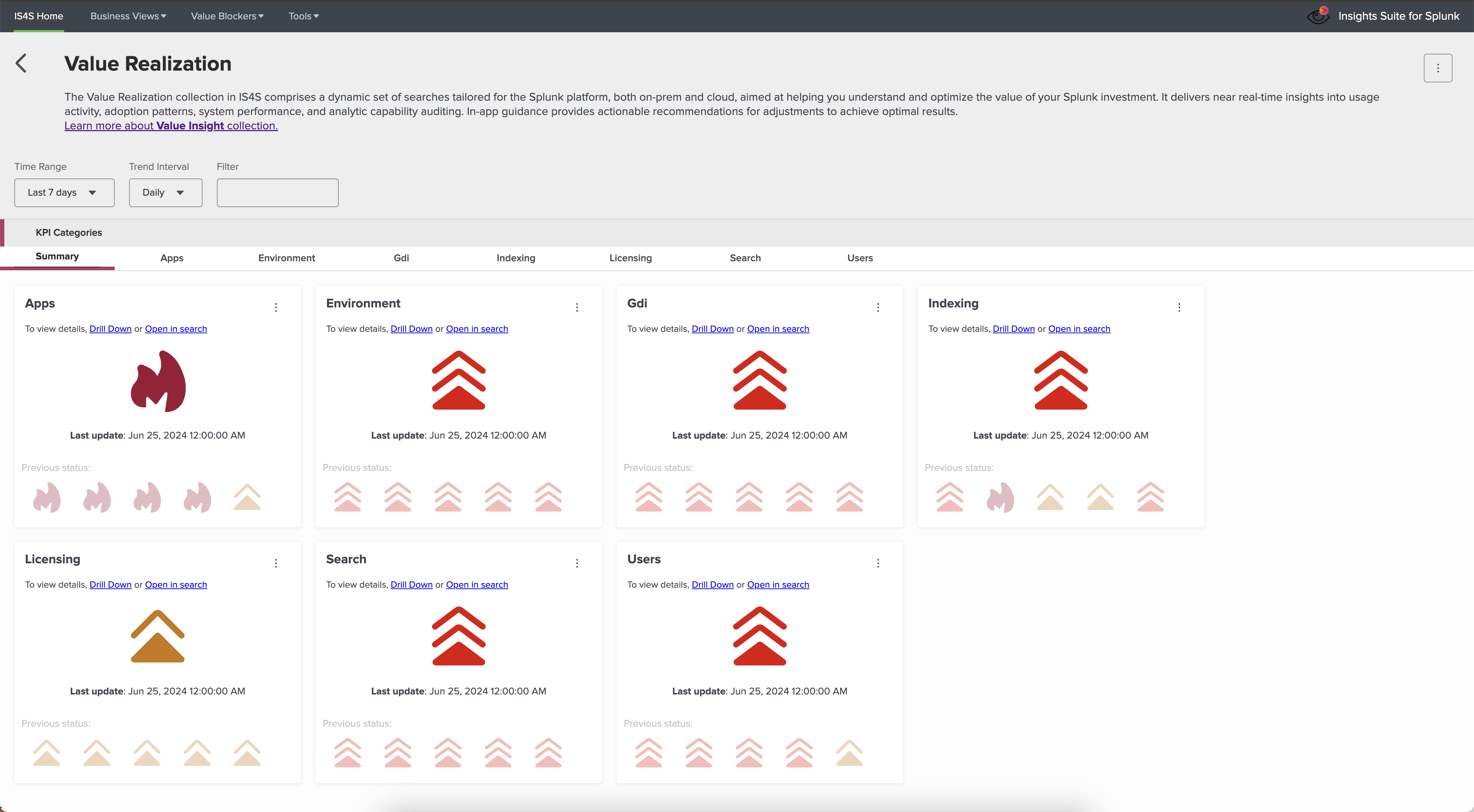
Task: Click Open in search in the Indexing card
Action: click(1079, 329)
